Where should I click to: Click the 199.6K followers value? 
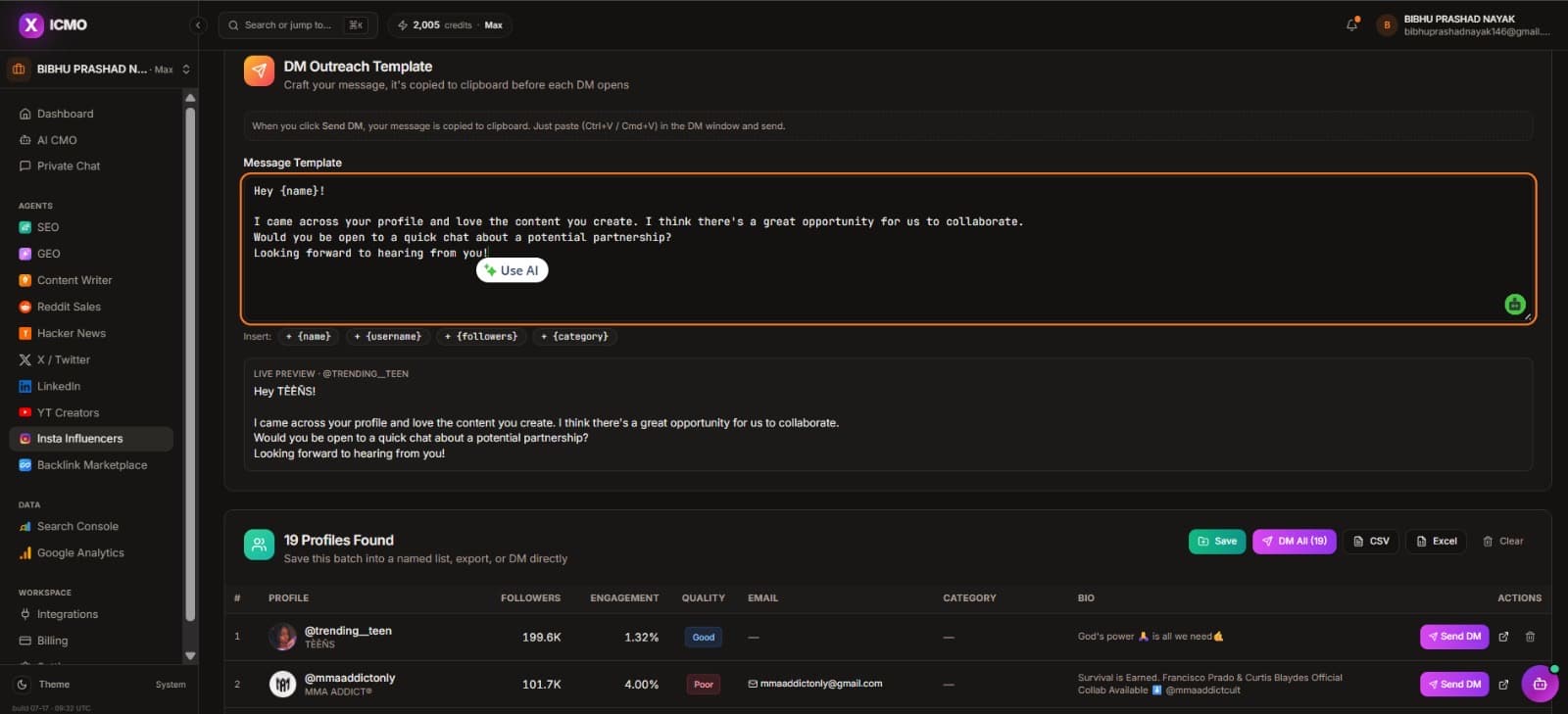[542, 638]
